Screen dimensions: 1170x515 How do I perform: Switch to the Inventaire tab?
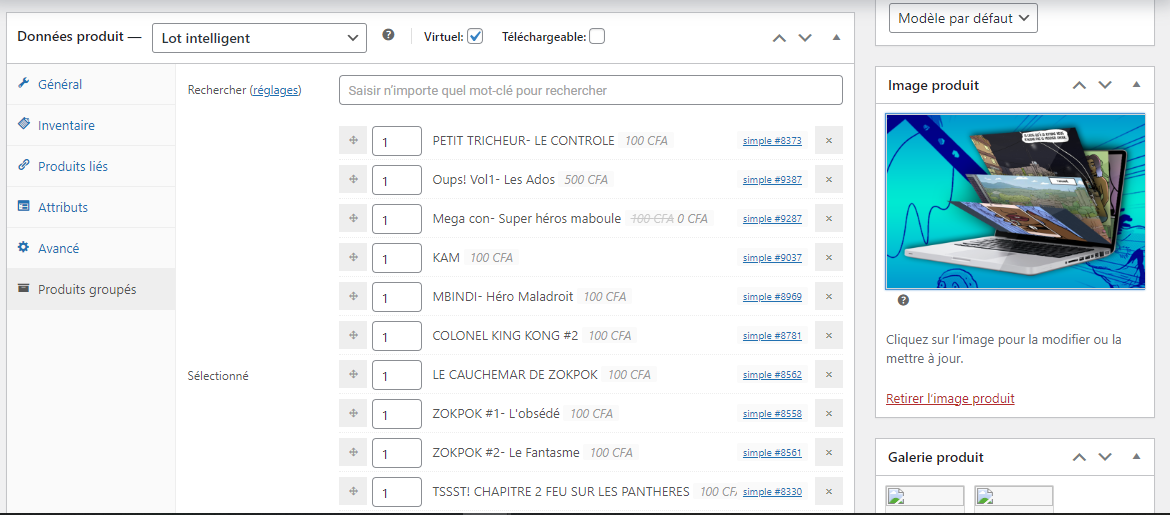[66, 126]
